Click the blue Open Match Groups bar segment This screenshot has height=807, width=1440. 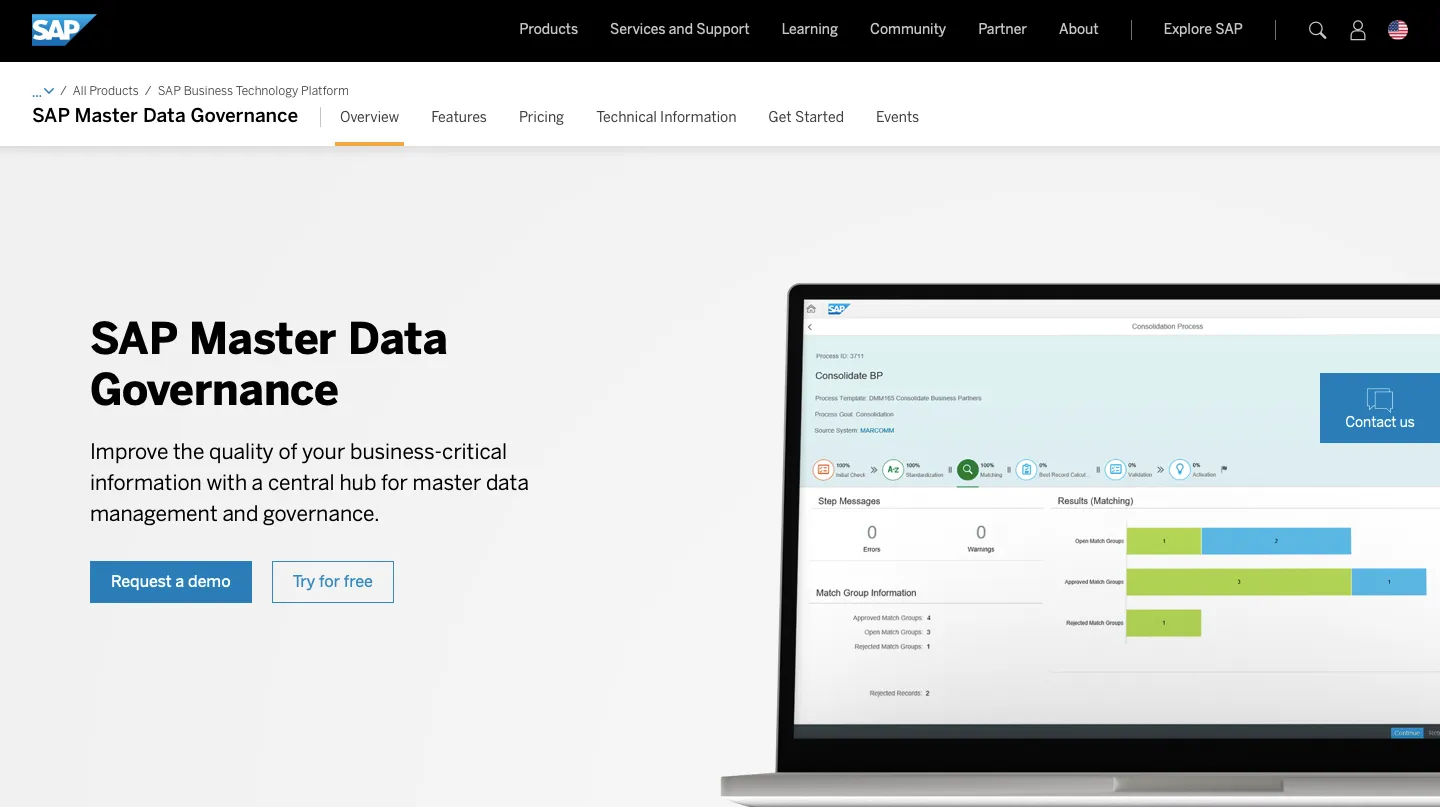[1276, 541]
